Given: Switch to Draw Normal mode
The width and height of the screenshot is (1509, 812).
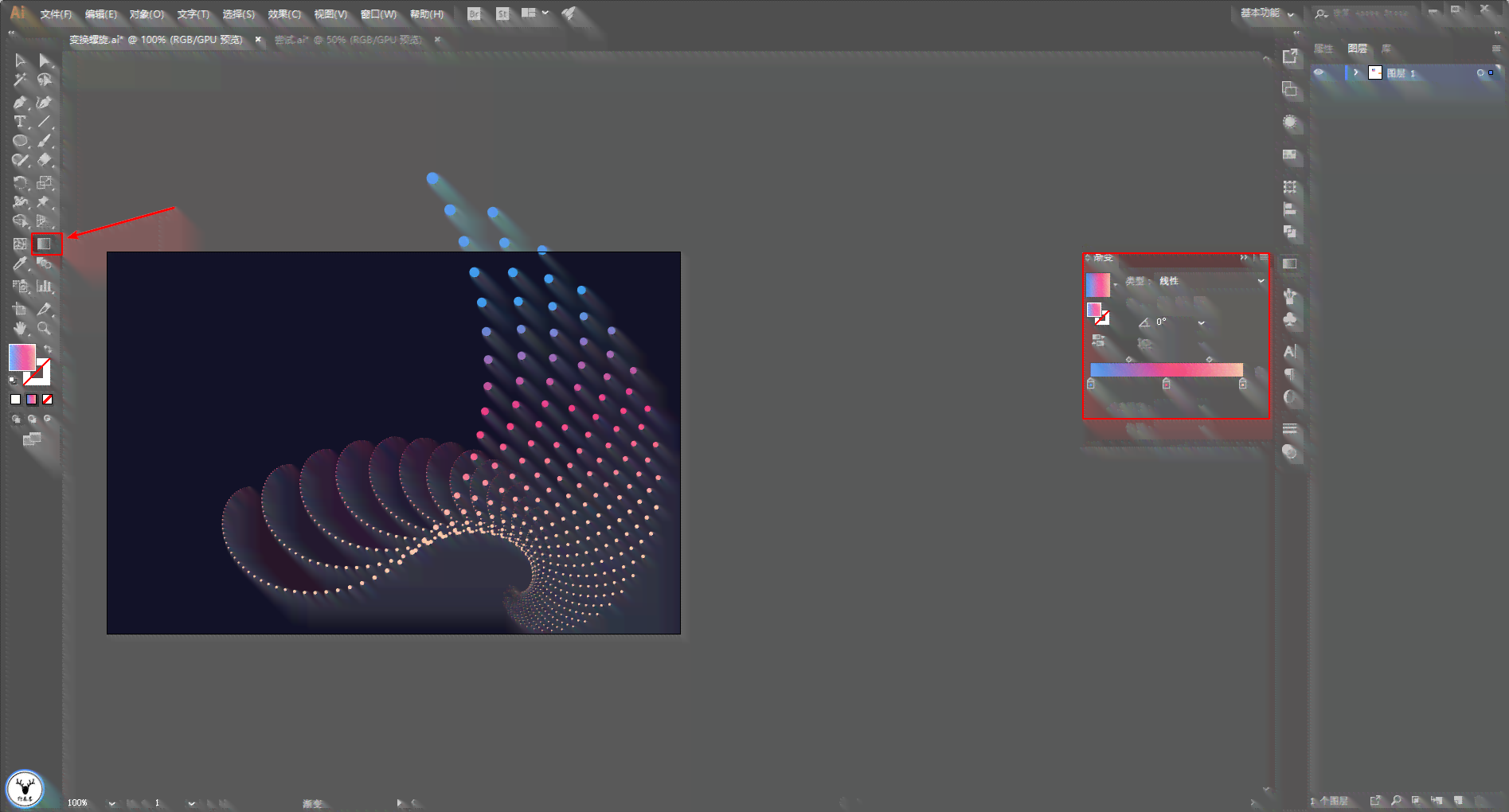Looking at the screenshot, I should [x=16, y=419].
